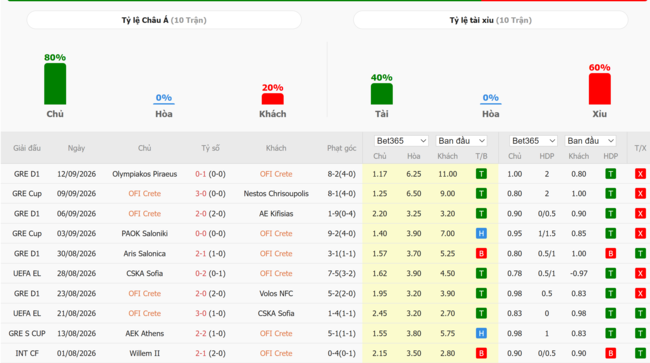Viewport: 650px width, 363px height.
Task: Click the green 80% Chủ bar
Action: click(55, 84)
